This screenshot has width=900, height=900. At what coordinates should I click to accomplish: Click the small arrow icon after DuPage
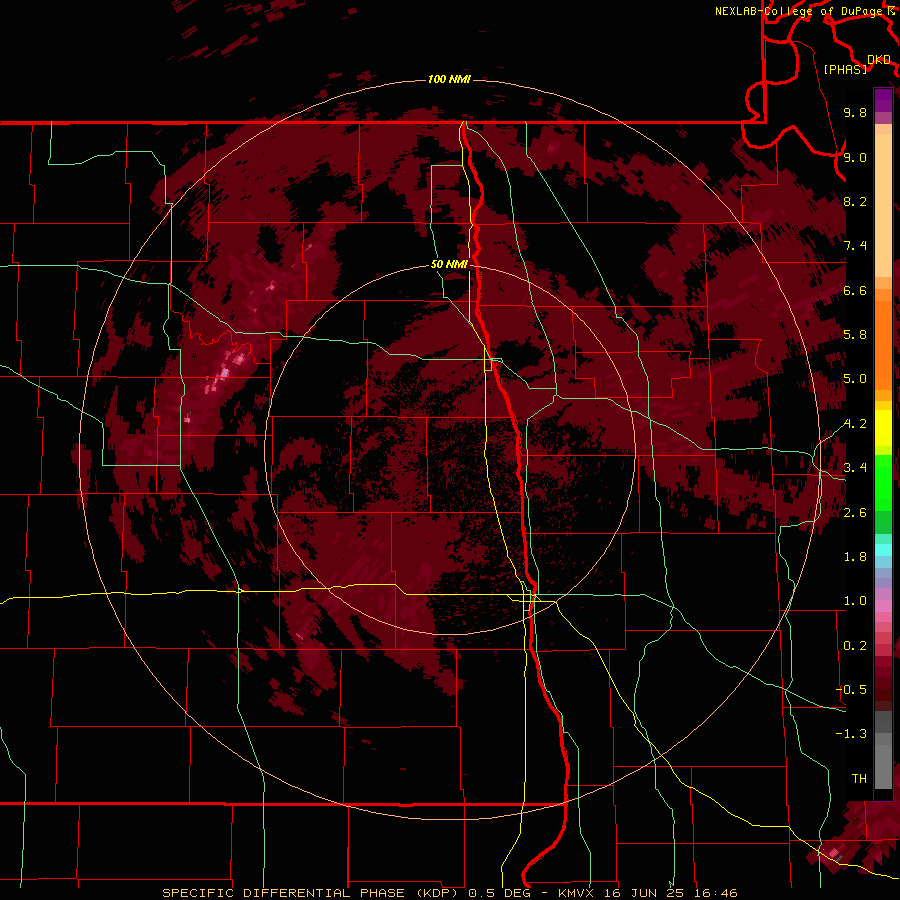[x=891, y=11]
